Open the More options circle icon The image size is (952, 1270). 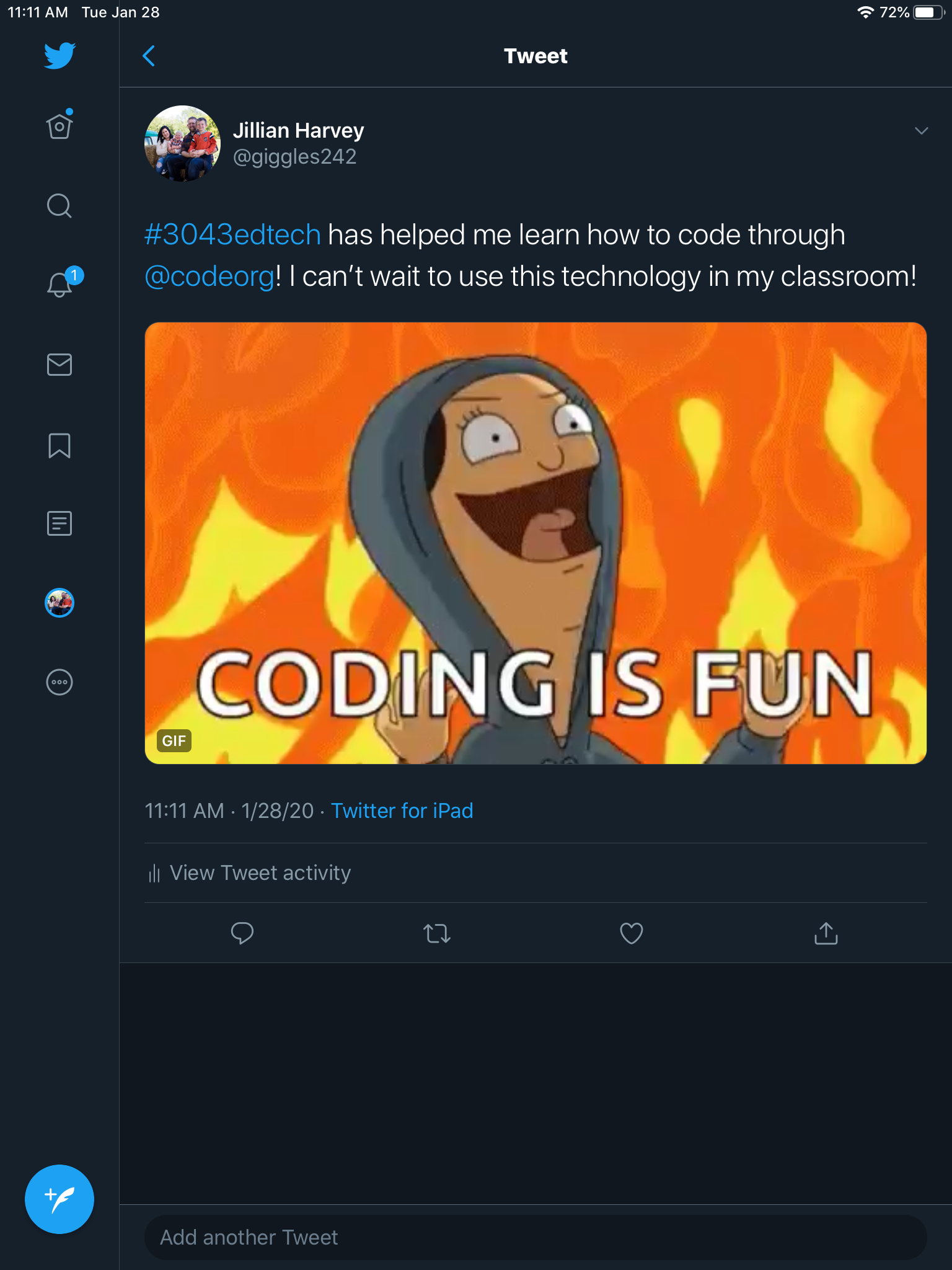pos(59,682)
